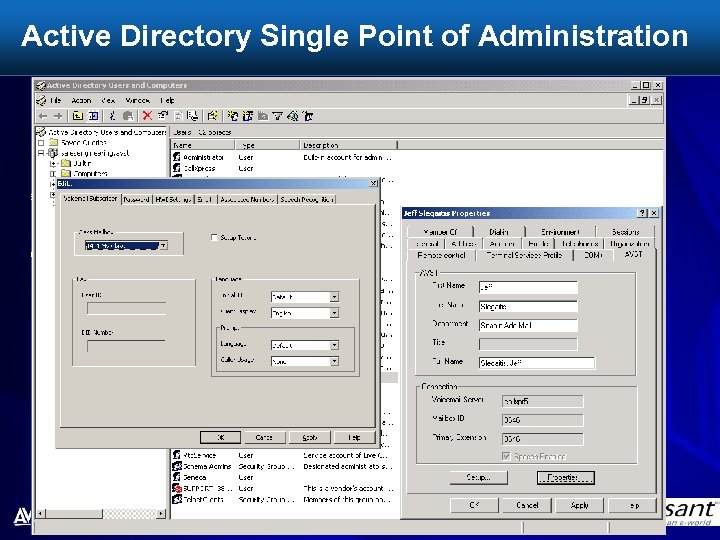720x540 pixels.
Task: Select the Terminal Services Profile tab
Action: click(524, 255)
